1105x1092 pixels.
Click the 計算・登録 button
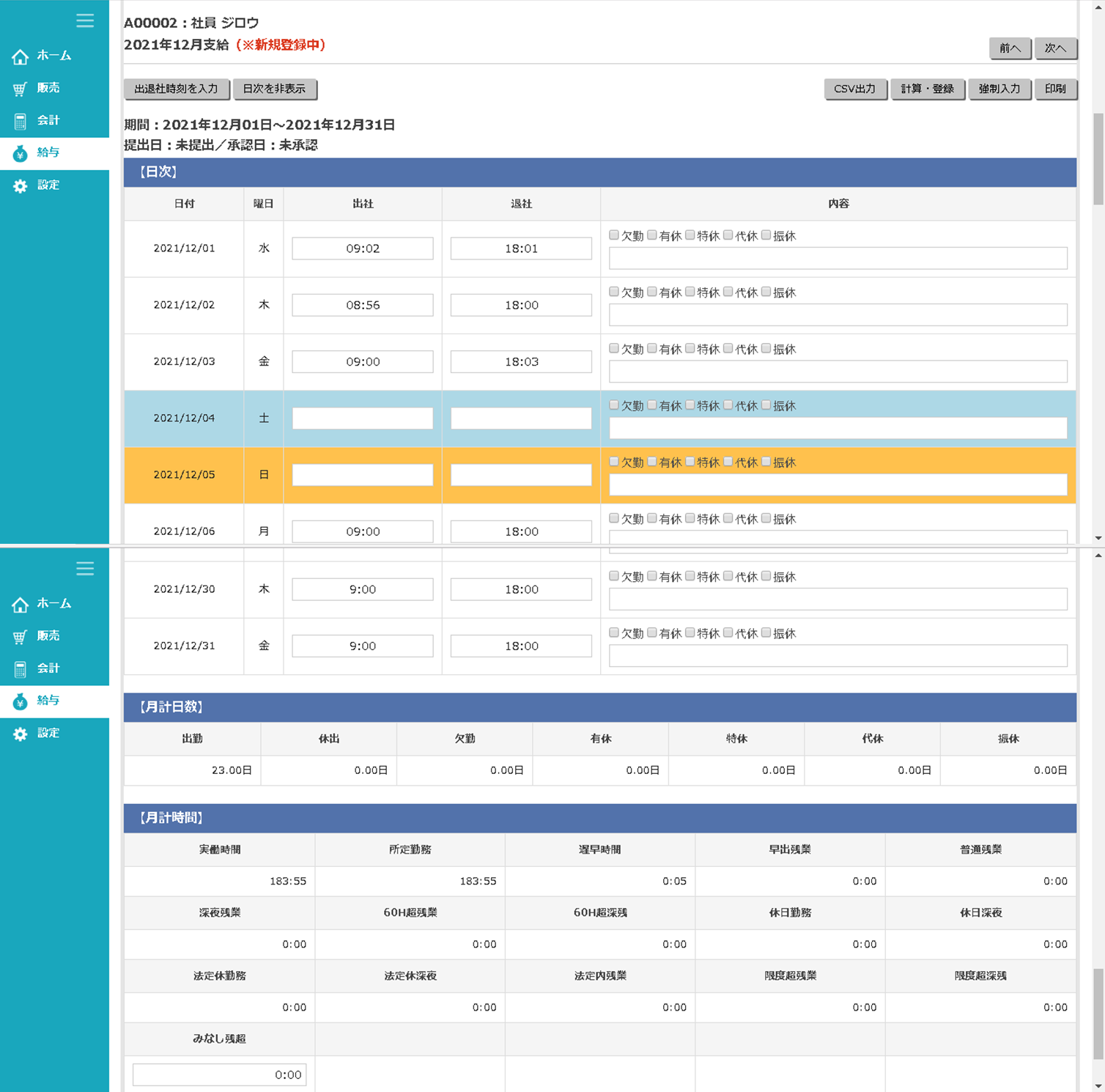click(x=927, y=89)
